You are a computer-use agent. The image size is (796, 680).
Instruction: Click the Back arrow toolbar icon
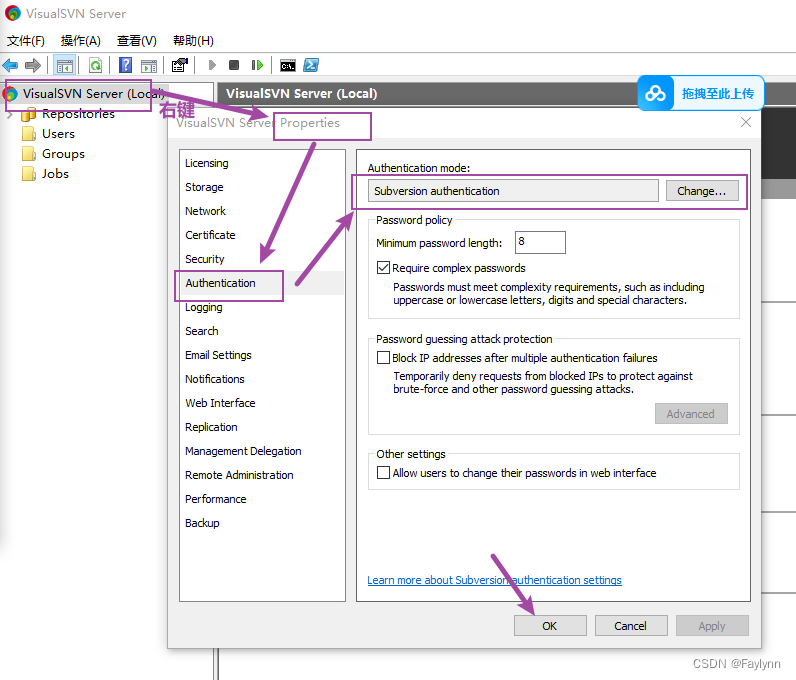pyautogui.click(x=10, y=65)
